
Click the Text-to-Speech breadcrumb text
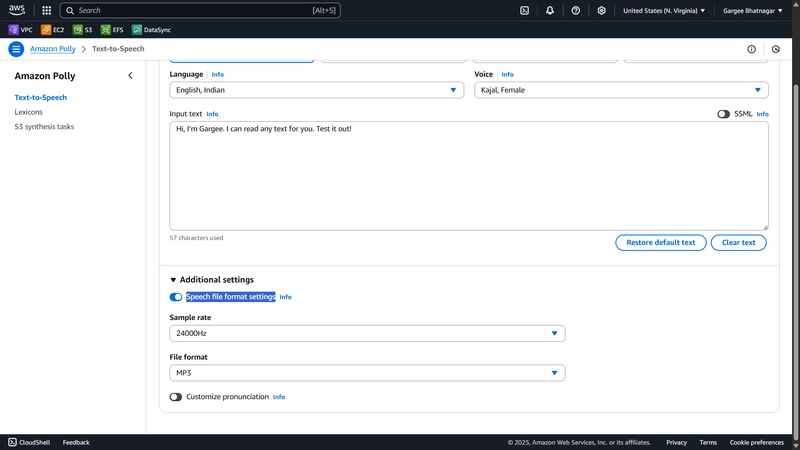pyautogui.click(x=118, y=49)
